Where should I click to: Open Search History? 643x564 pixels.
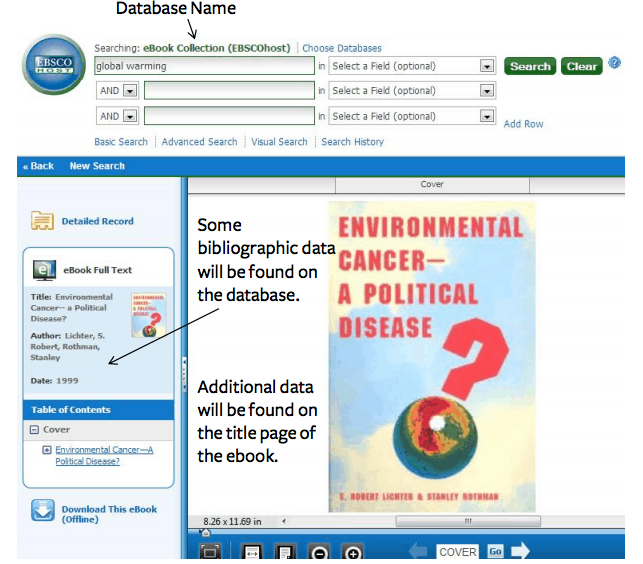click(353, 142)
